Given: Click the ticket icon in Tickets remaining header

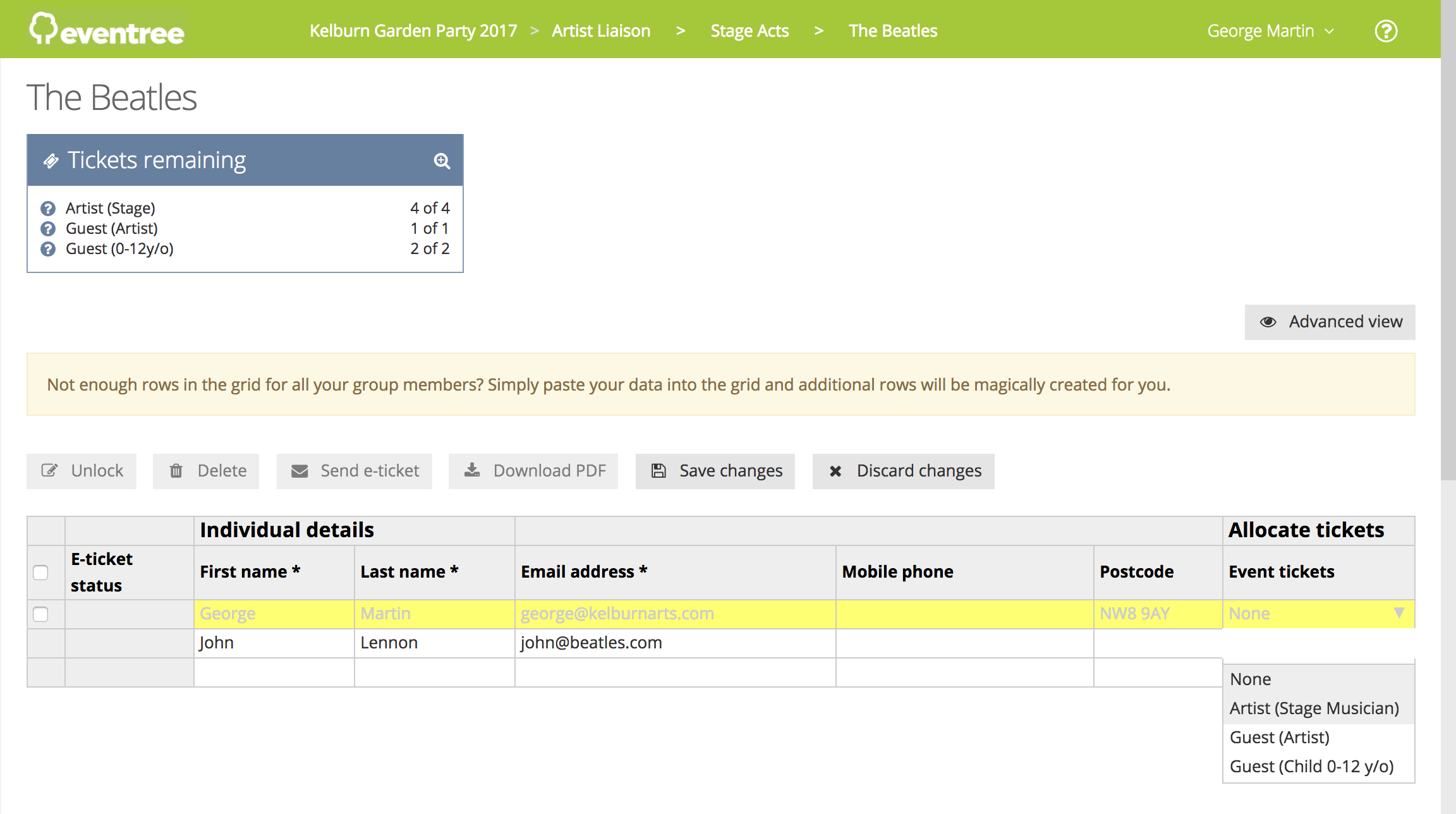Looking at the screenshot, I should (x=51, y=161).
